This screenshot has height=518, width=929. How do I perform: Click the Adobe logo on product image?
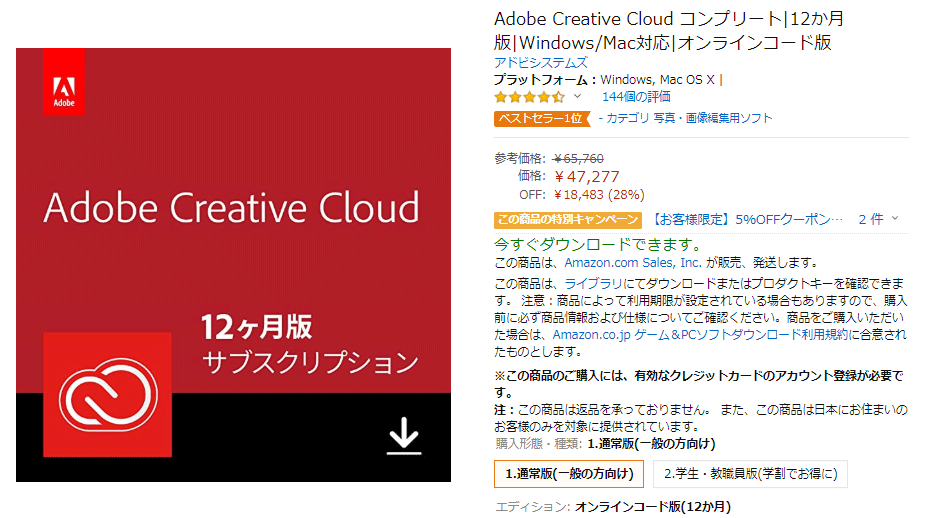(x=64, y=82)
